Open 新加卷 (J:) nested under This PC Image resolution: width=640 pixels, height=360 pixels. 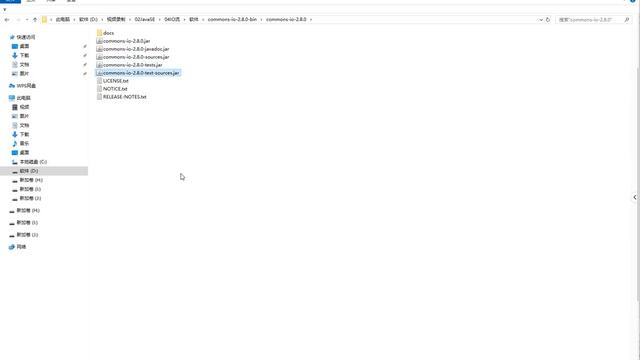(x=27, y=198)
